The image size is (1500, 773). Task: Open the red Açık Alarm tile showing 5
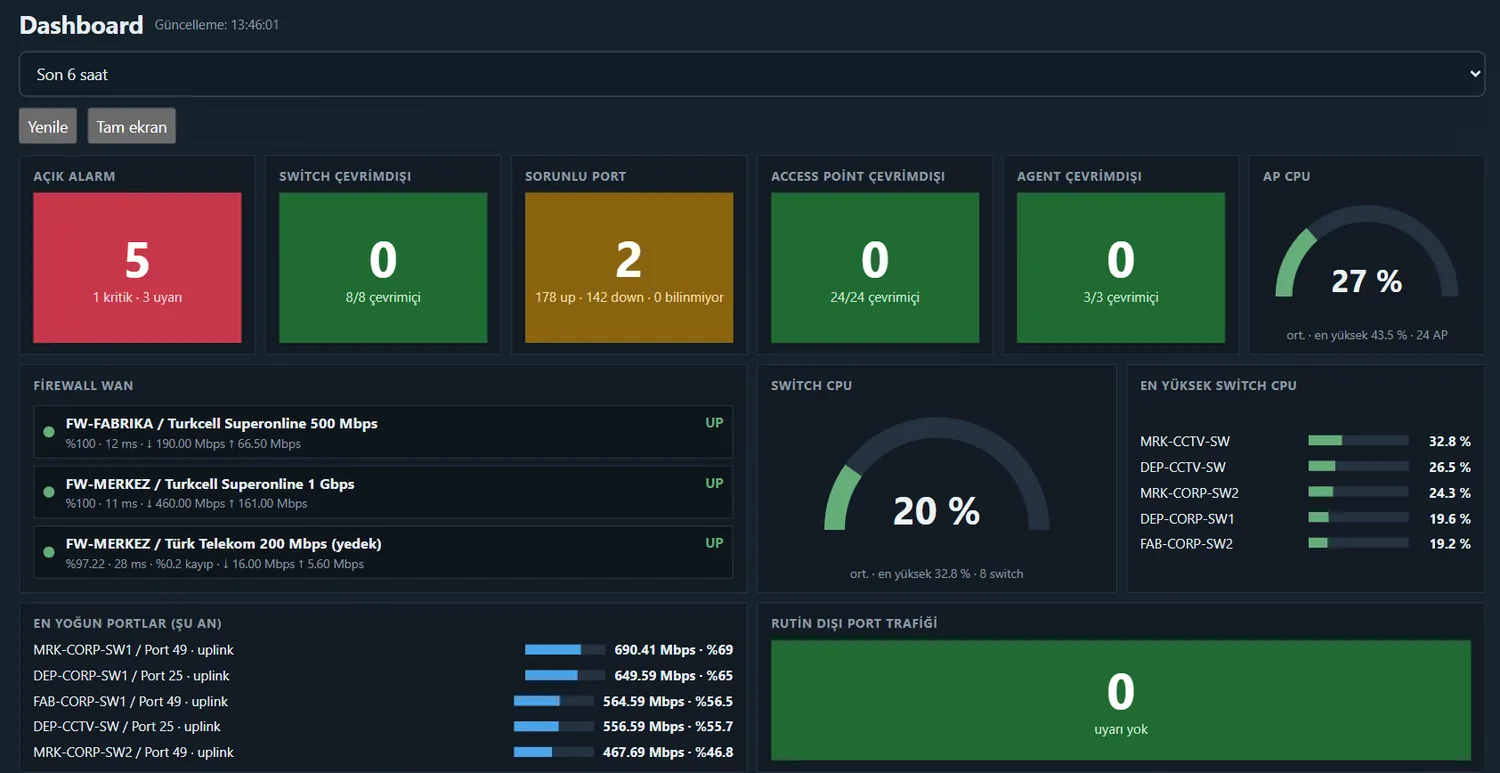click(137, 268)
